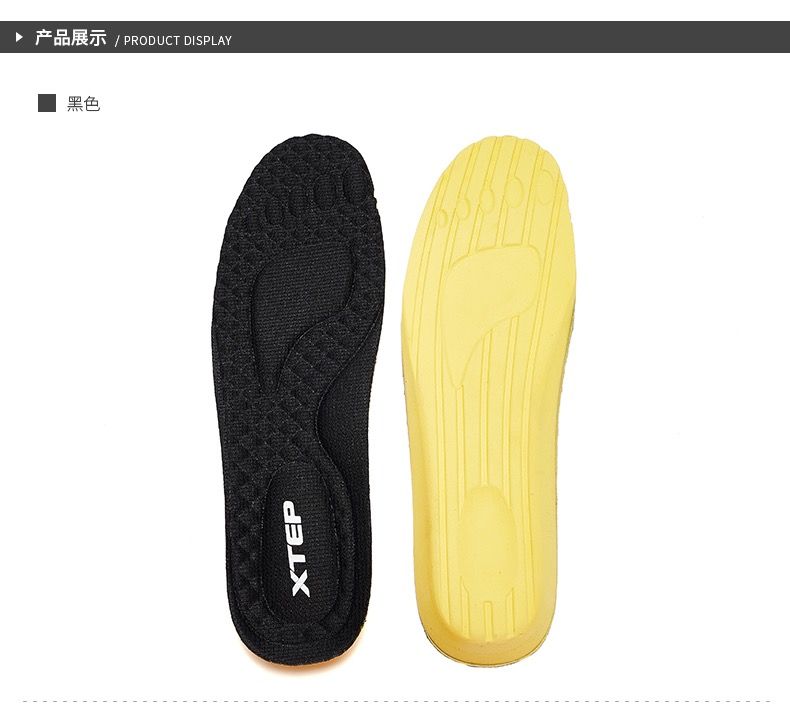Select the black color swatch square
The width and height of the screenshot is (790, 720).
tap(47, 103)
